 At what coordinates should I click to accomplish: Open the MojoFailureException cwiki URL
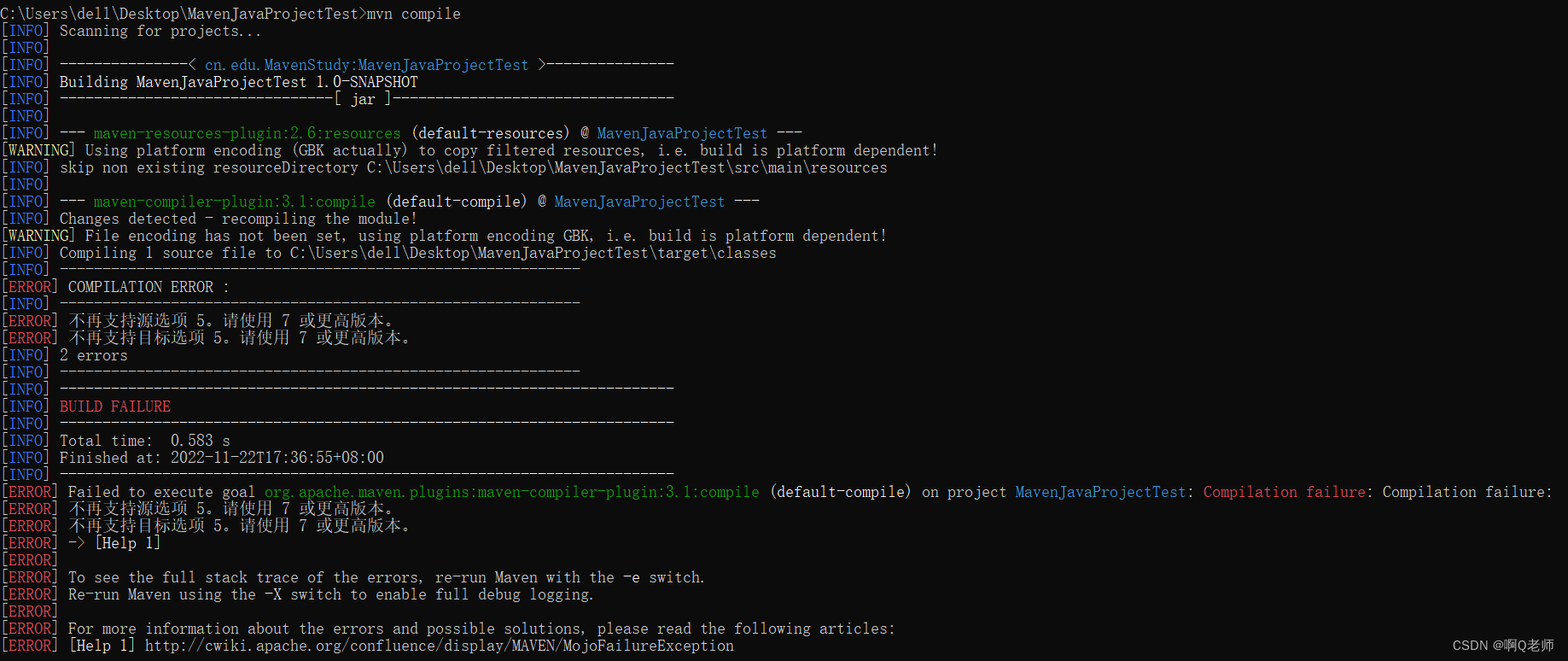tap(440, 646)
